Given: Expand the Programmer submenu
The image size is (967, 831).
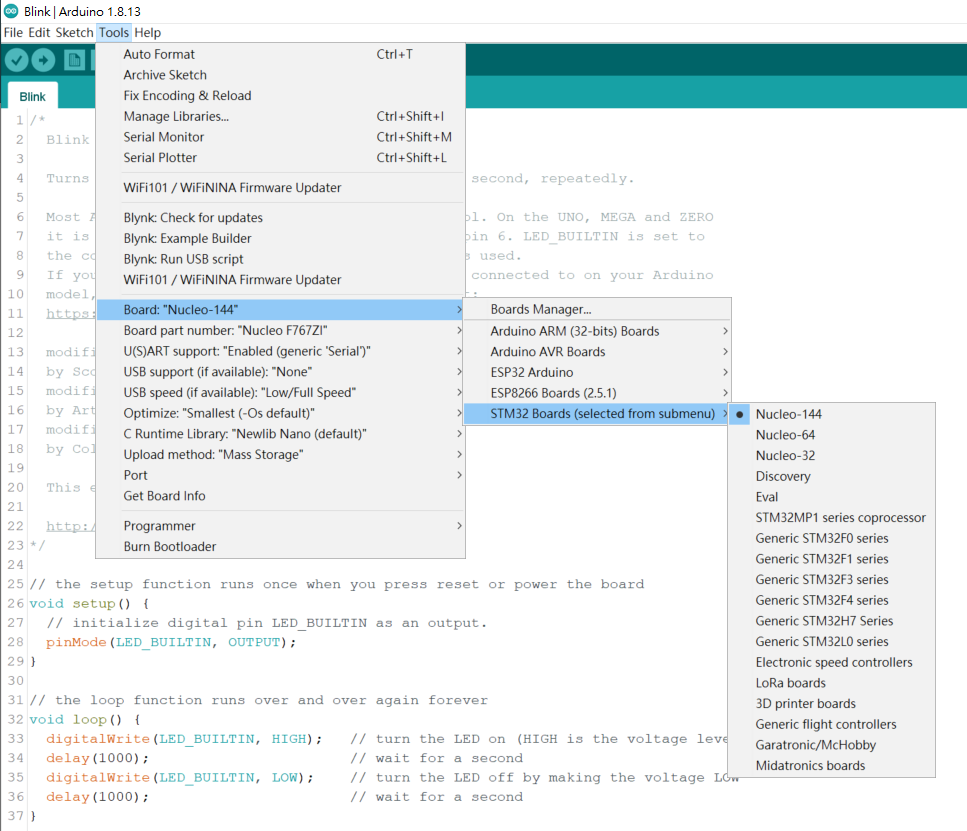Looking at the screenshot, I should 281,526.
